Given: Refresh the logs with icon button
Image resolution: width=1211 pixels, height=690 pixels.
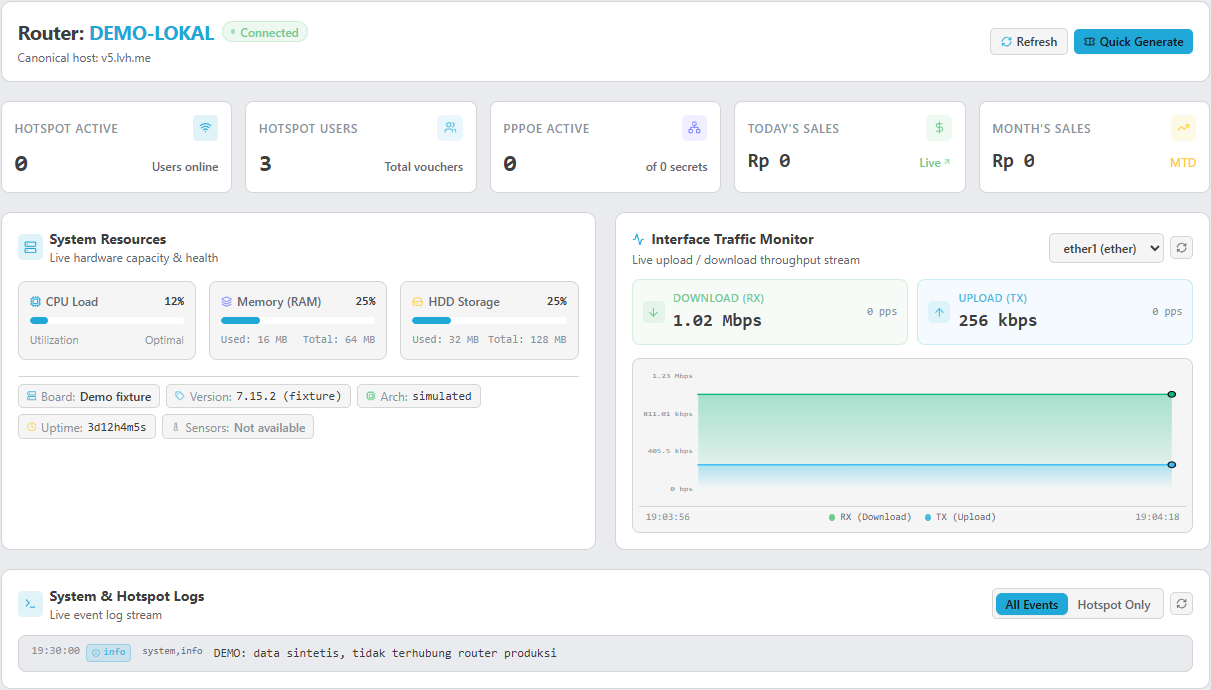Looking at the screenshot, I should tap(1181, 604).
